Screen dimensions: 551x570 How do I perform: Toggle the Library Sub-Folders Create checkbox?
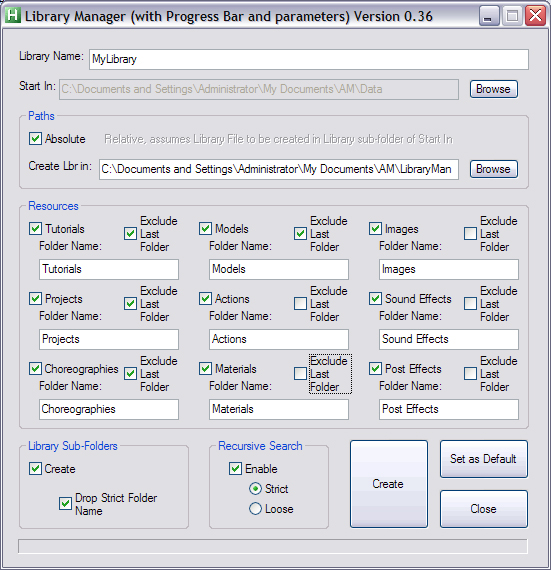(x=35, y=469)
